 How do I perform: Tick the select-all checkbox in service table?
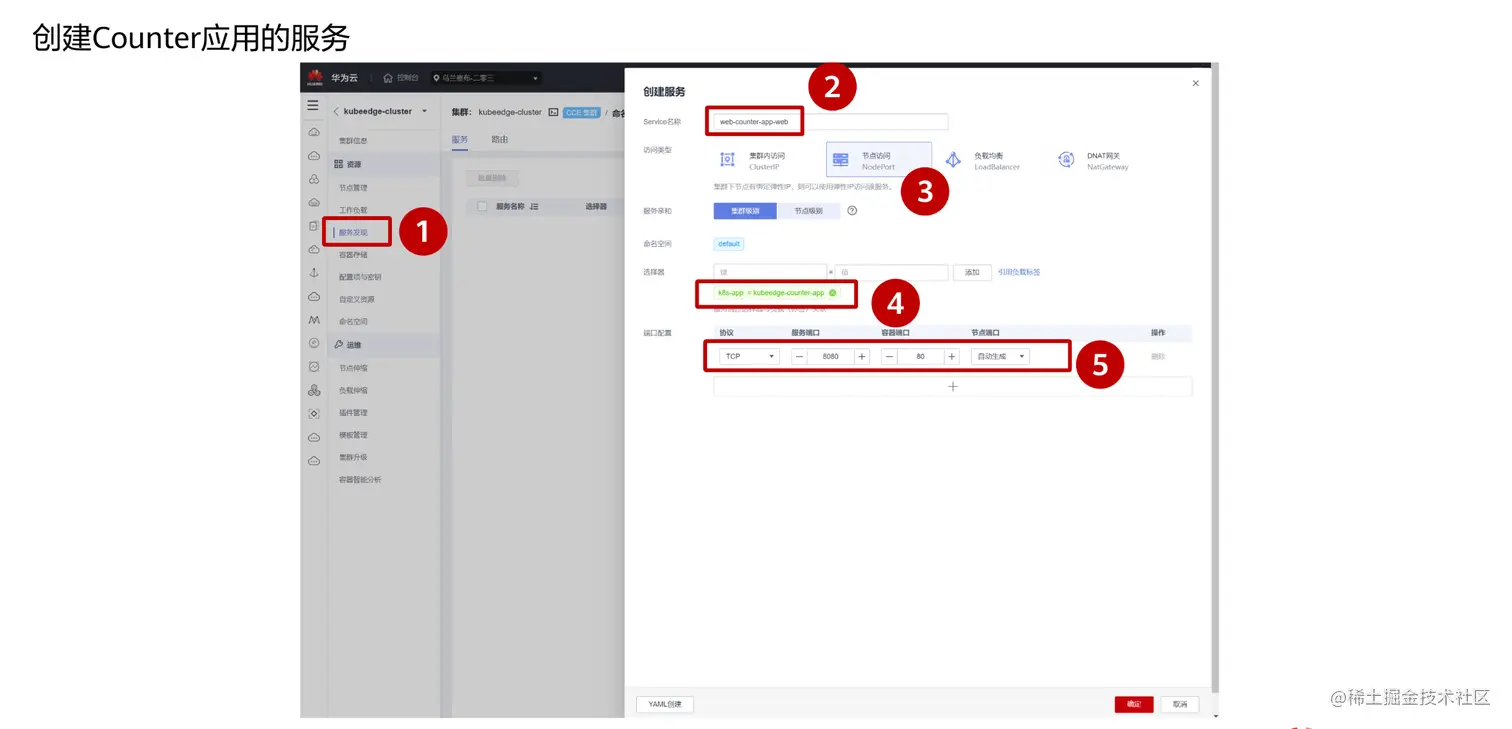coord(482,206)
